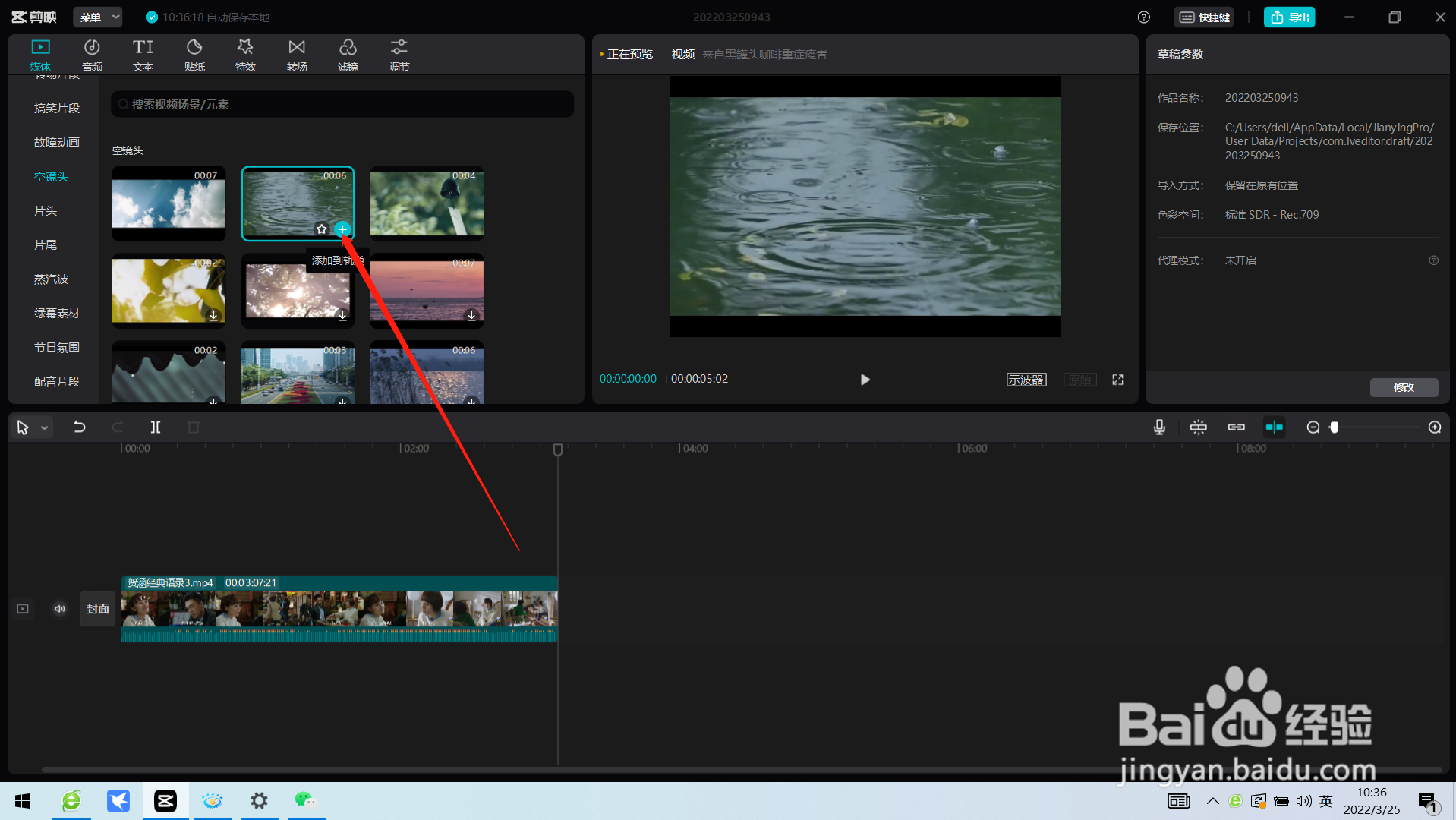Download the pink sunset sea clip
Screen dimensions: 1456x820
(471, 315)
